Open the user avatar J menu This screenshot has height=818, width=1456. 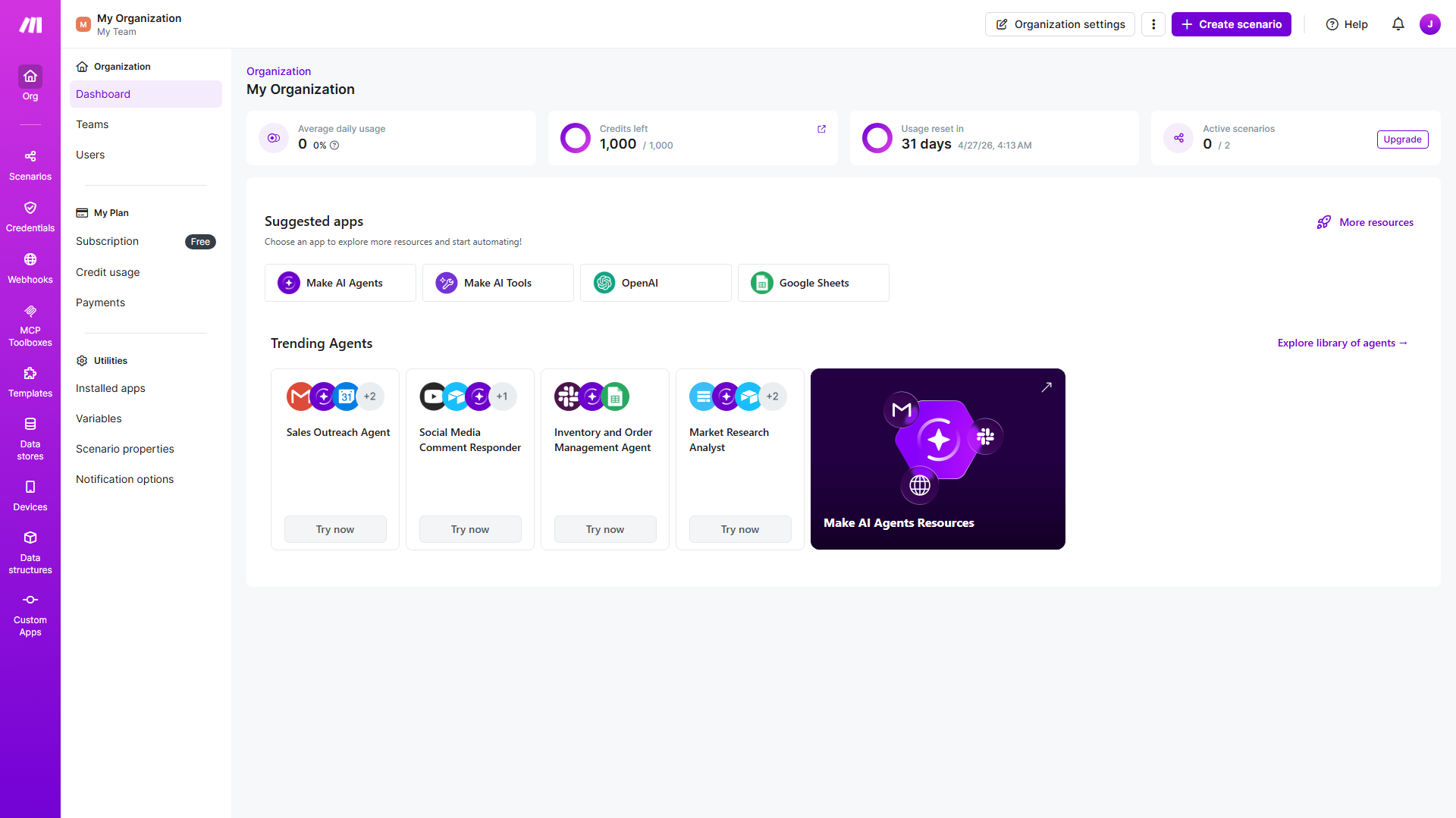click(1430, 24)
